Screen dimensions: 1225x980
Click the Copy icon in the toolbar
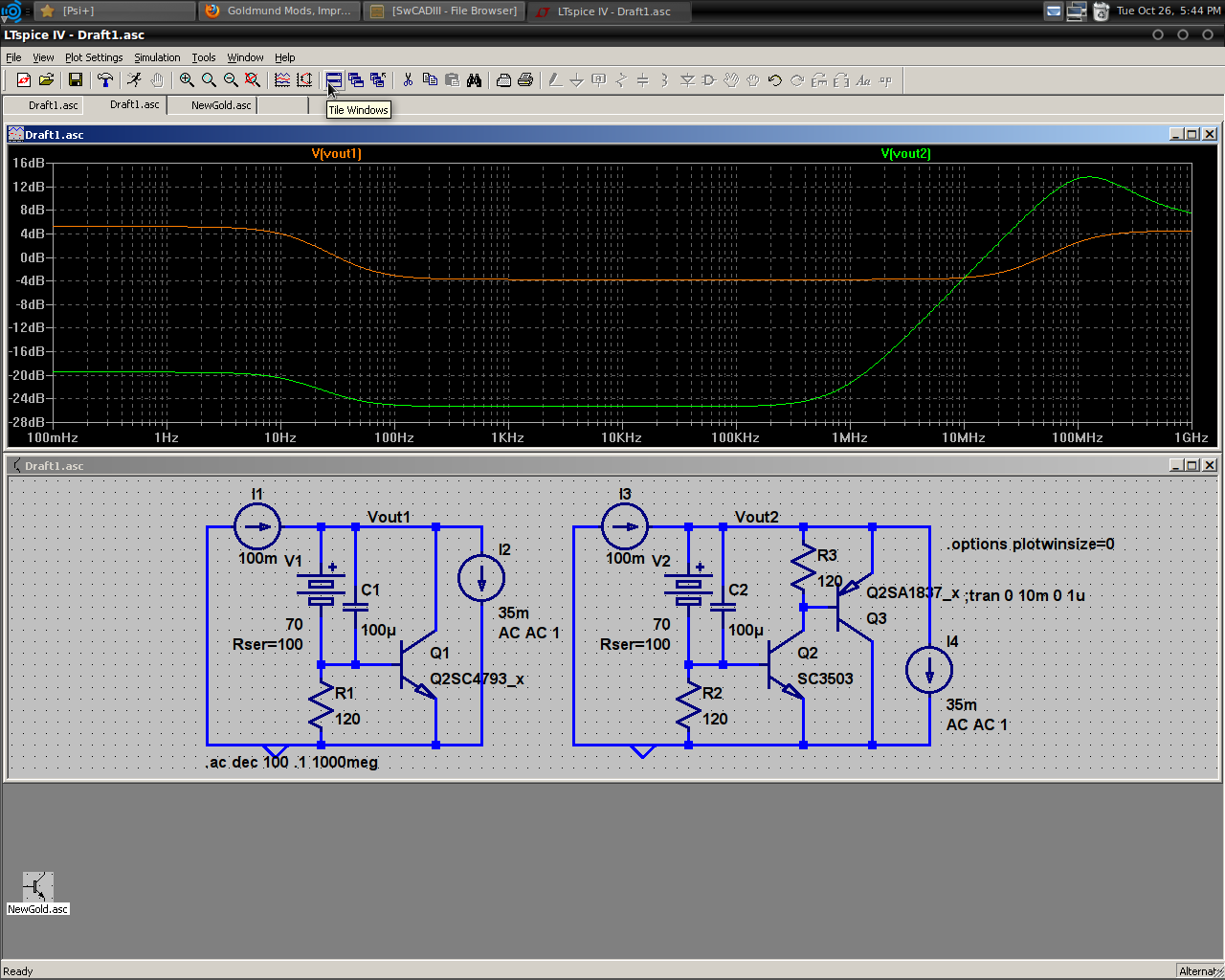[430, 80]
